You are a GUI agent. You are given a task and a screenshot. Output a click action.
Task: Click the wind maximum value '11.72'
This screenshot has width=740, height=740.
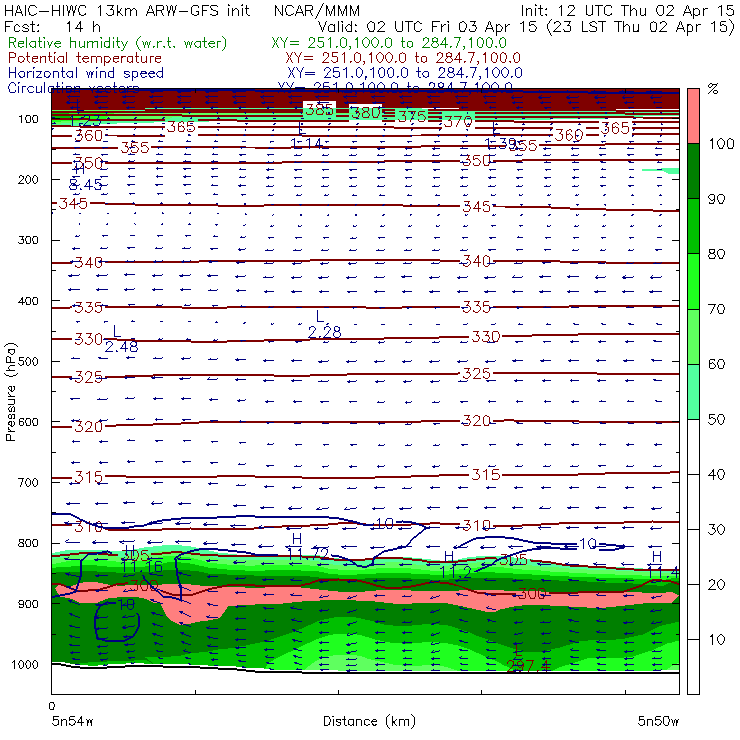pos(308,554)
